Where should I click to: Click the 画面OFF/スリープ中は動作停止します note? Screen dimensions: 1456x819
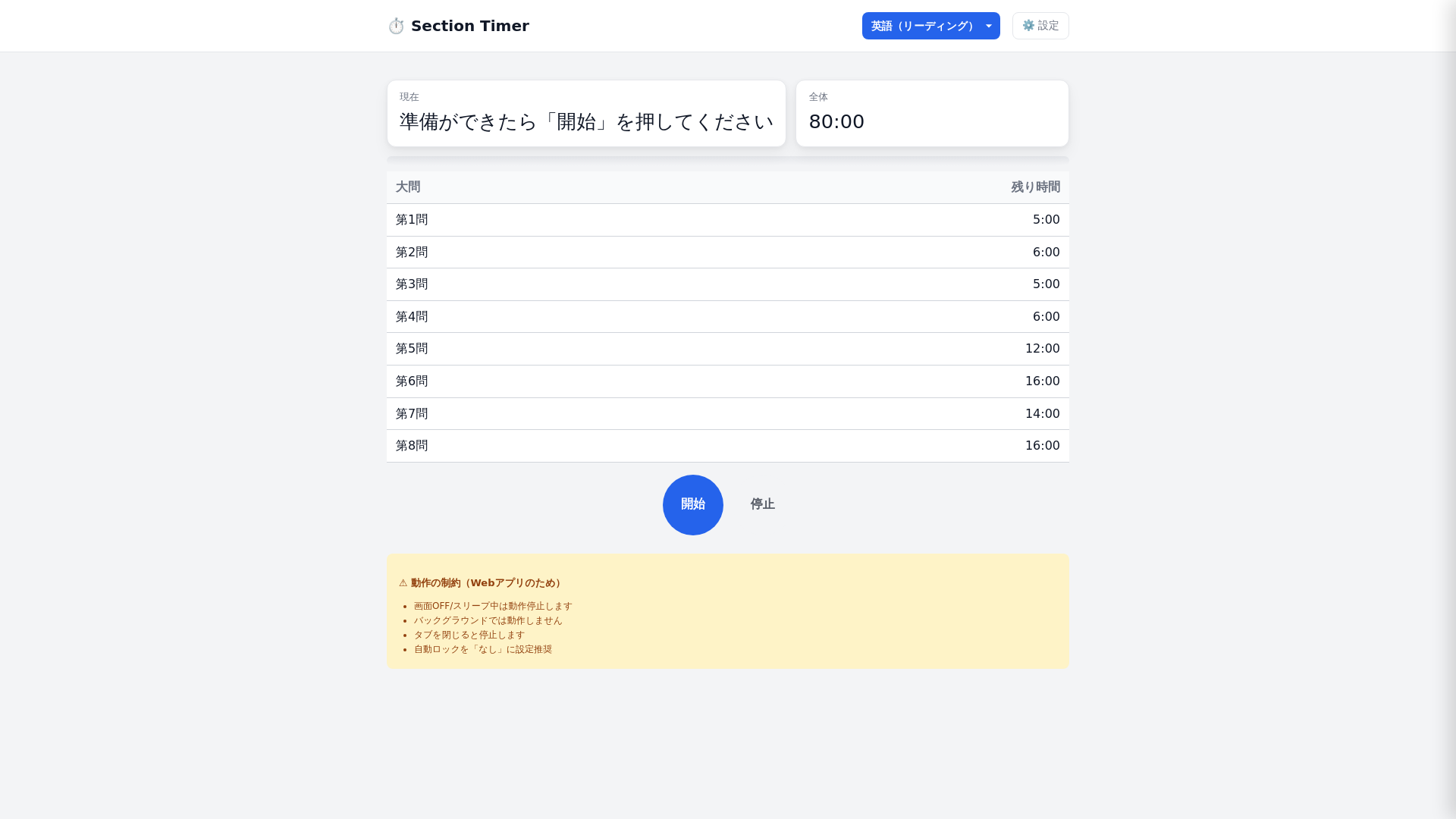click(x=493, y=606)
